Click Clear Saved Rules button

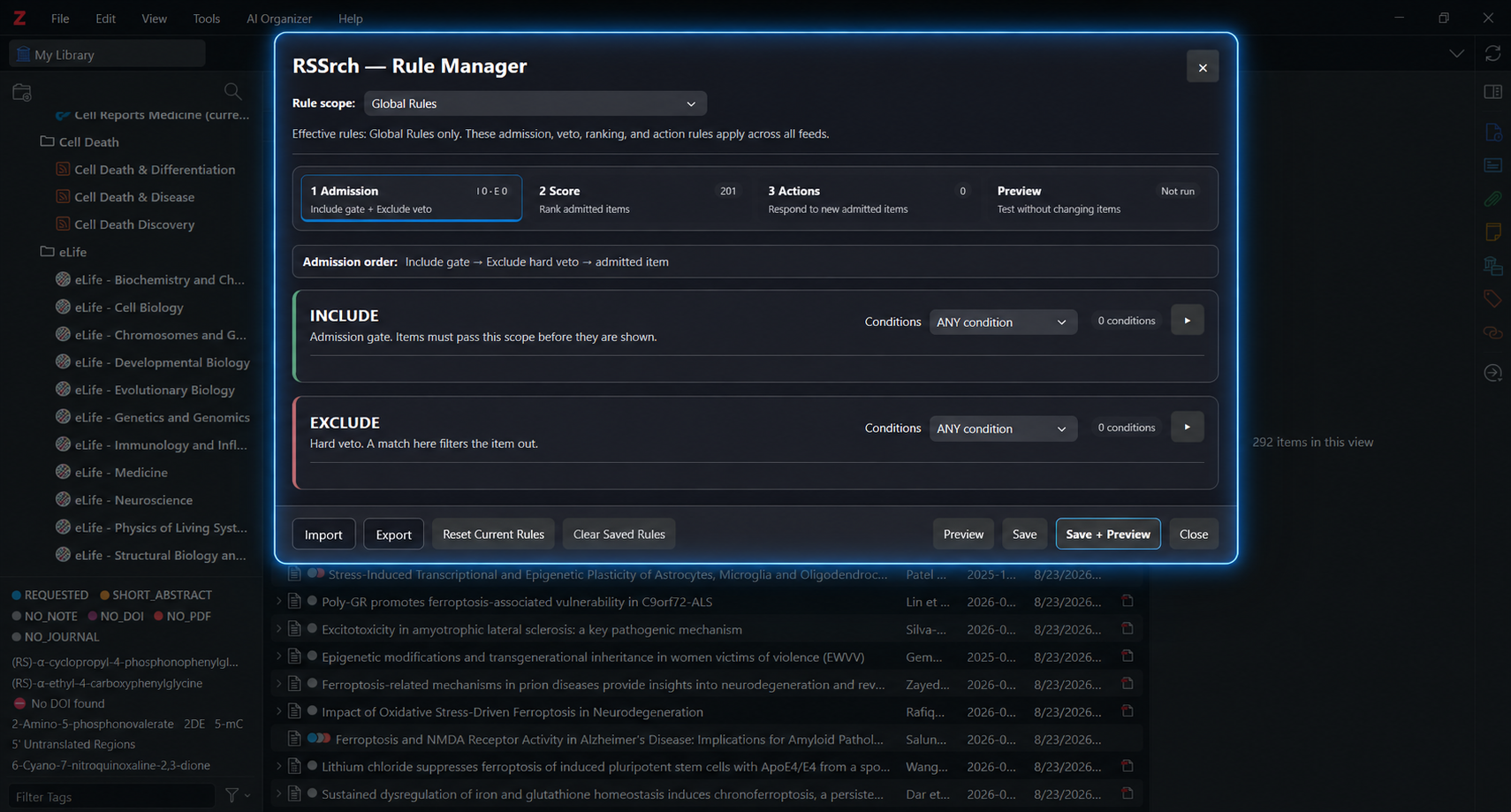click(x=619, y=534)
